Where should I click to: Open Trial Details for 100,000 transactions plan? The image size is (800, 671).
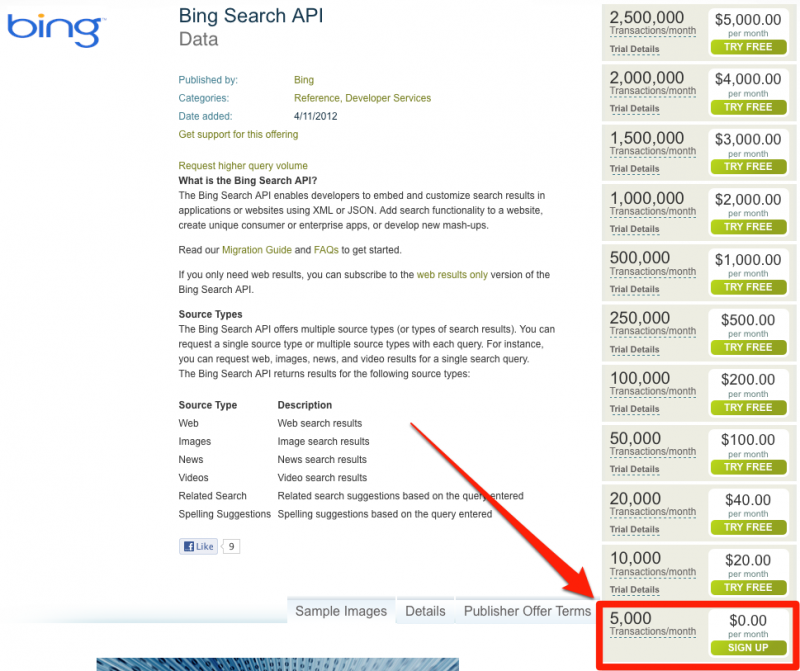coord(635,409)
